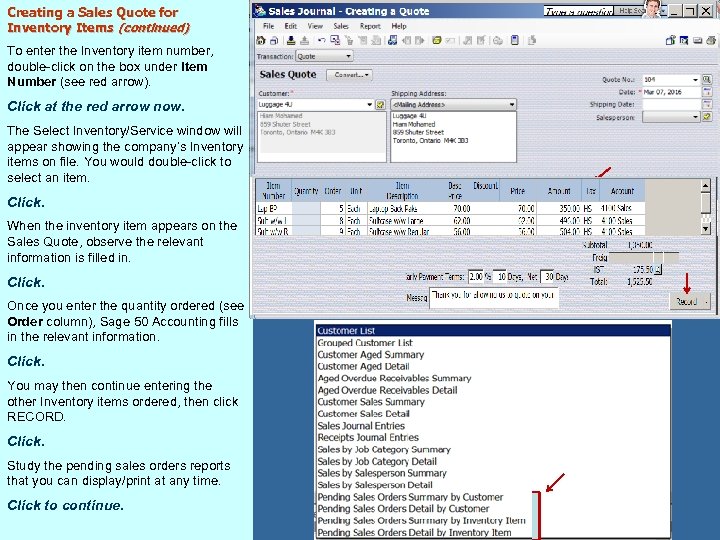
Task: Open the Convert dropdown button
Action: click(349, 75)
